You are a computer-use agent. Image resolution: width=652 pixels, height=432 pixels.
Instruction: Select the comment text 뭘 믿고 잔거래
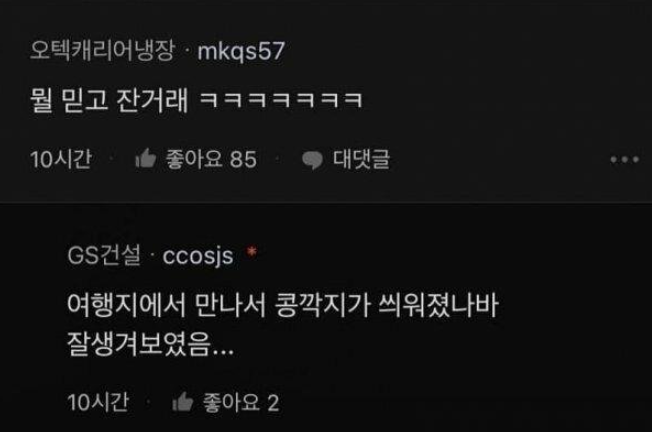point(109,101)
